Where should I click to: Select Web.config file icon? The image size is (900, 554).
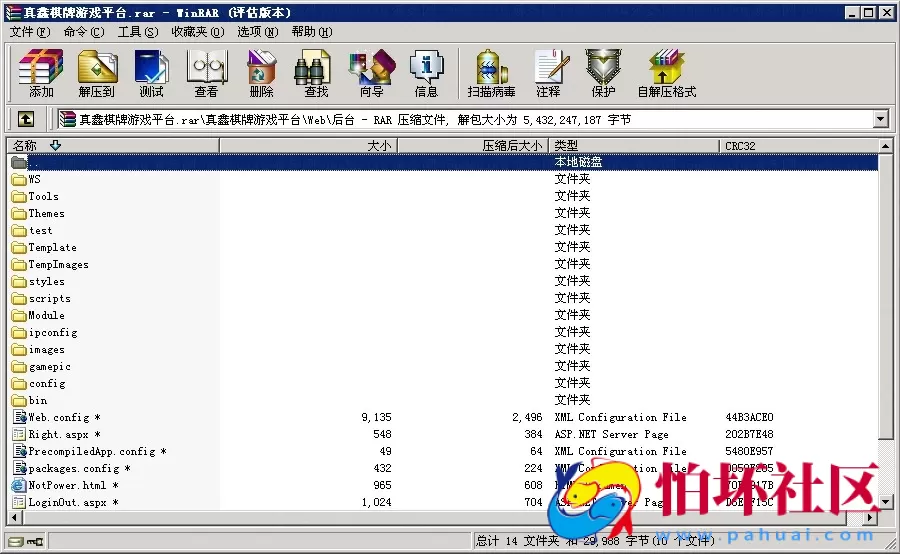(x=20, y=417)
